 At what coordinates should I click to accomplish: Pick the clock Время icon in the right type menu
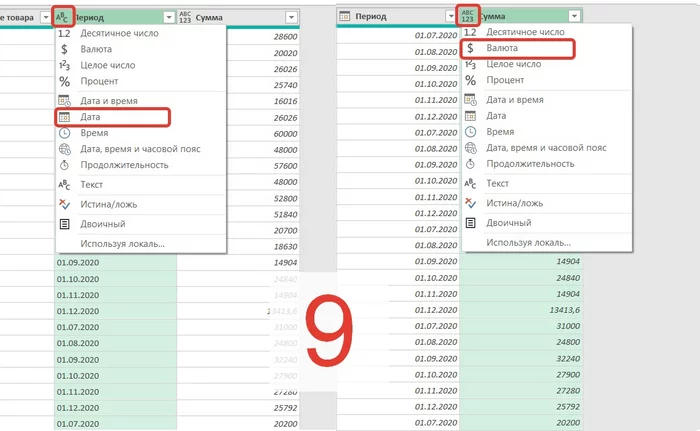(x=470, y=132)
